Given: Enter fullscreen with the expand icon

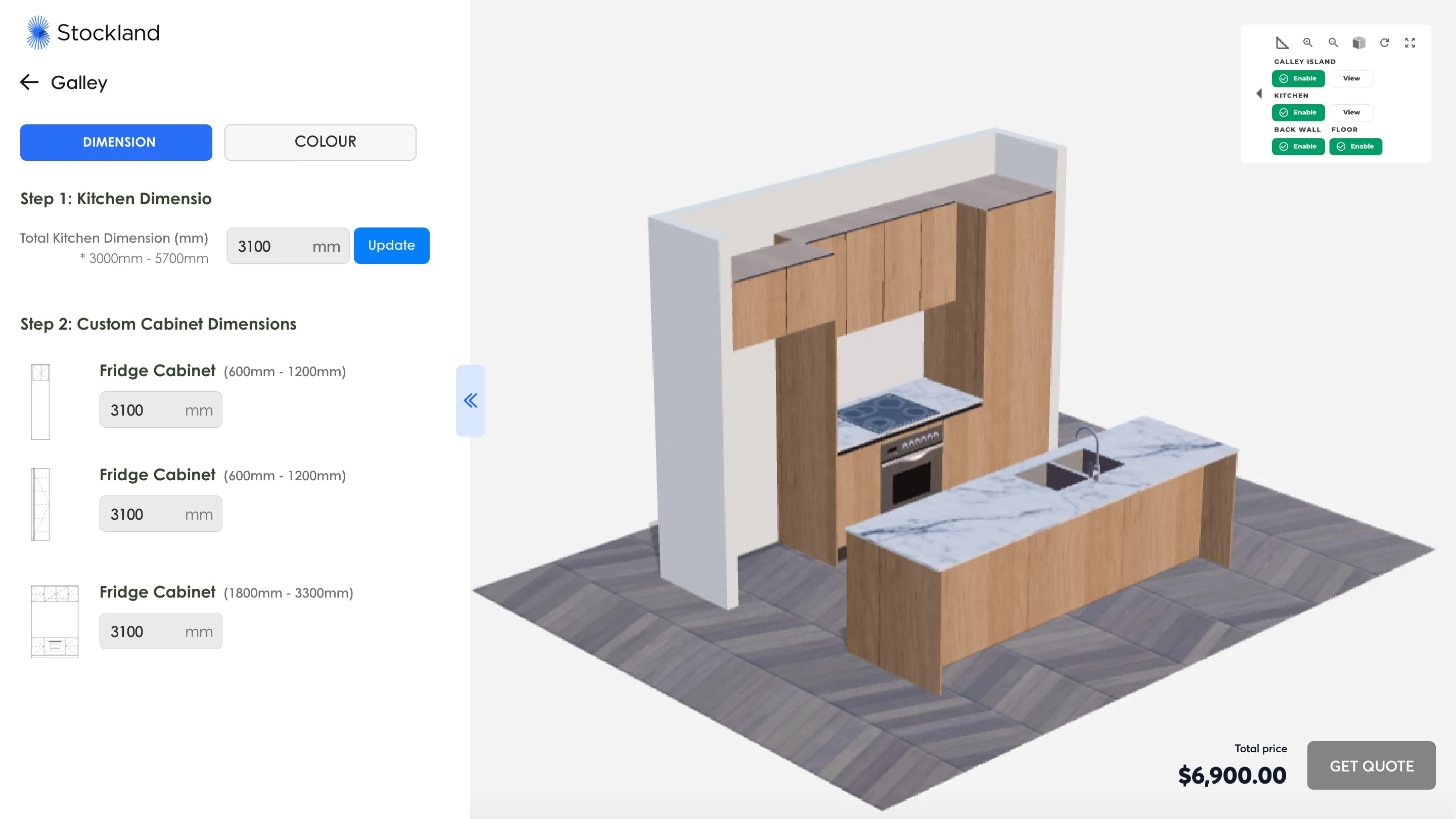Looking at the screenshot, I should pos(1409,43).
